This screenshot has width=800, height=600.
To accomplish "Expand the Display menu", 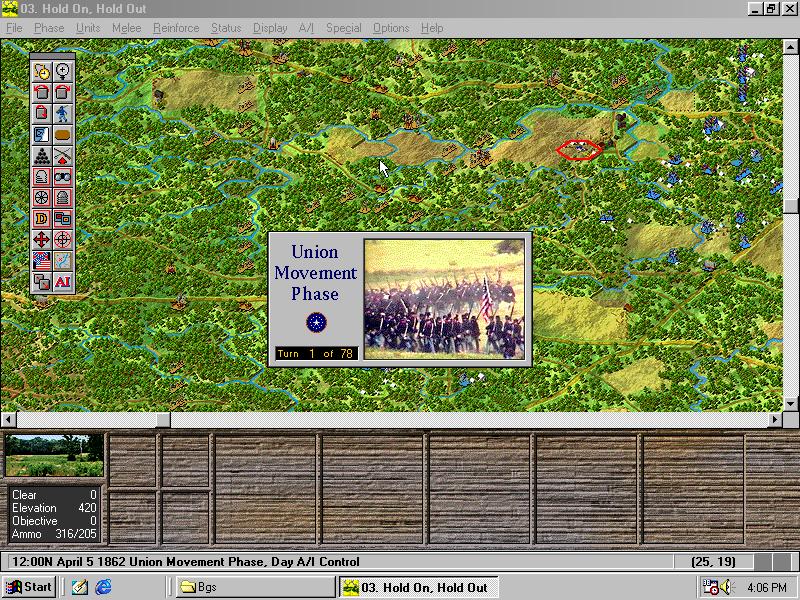I will pyautogui.click(x=270, y=28).
